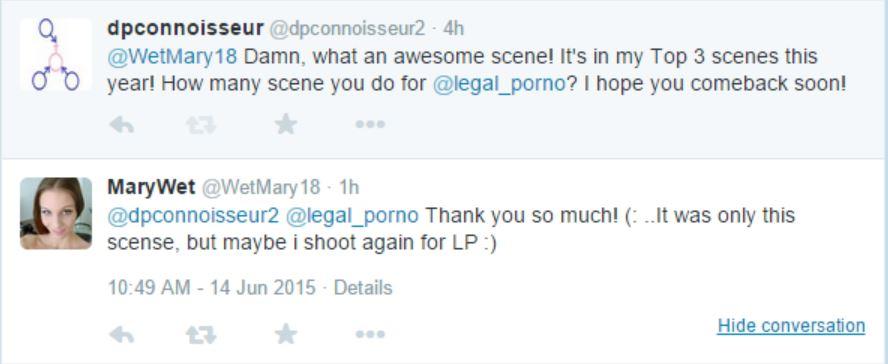Open dpconnoisseur profile picture

click(56, 54)
